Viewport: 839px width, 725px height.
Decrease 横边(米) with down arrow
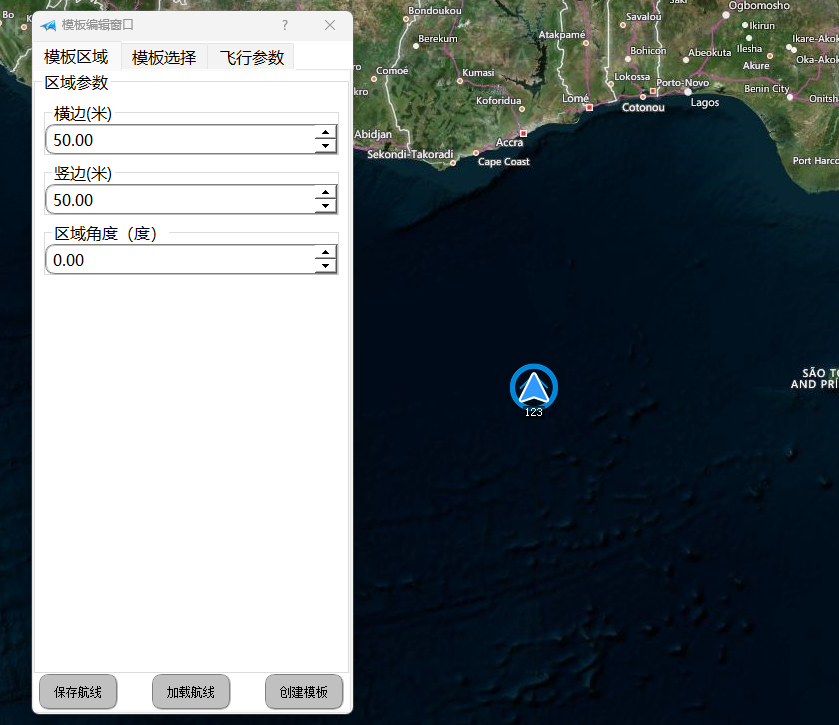tap(325, 146)
